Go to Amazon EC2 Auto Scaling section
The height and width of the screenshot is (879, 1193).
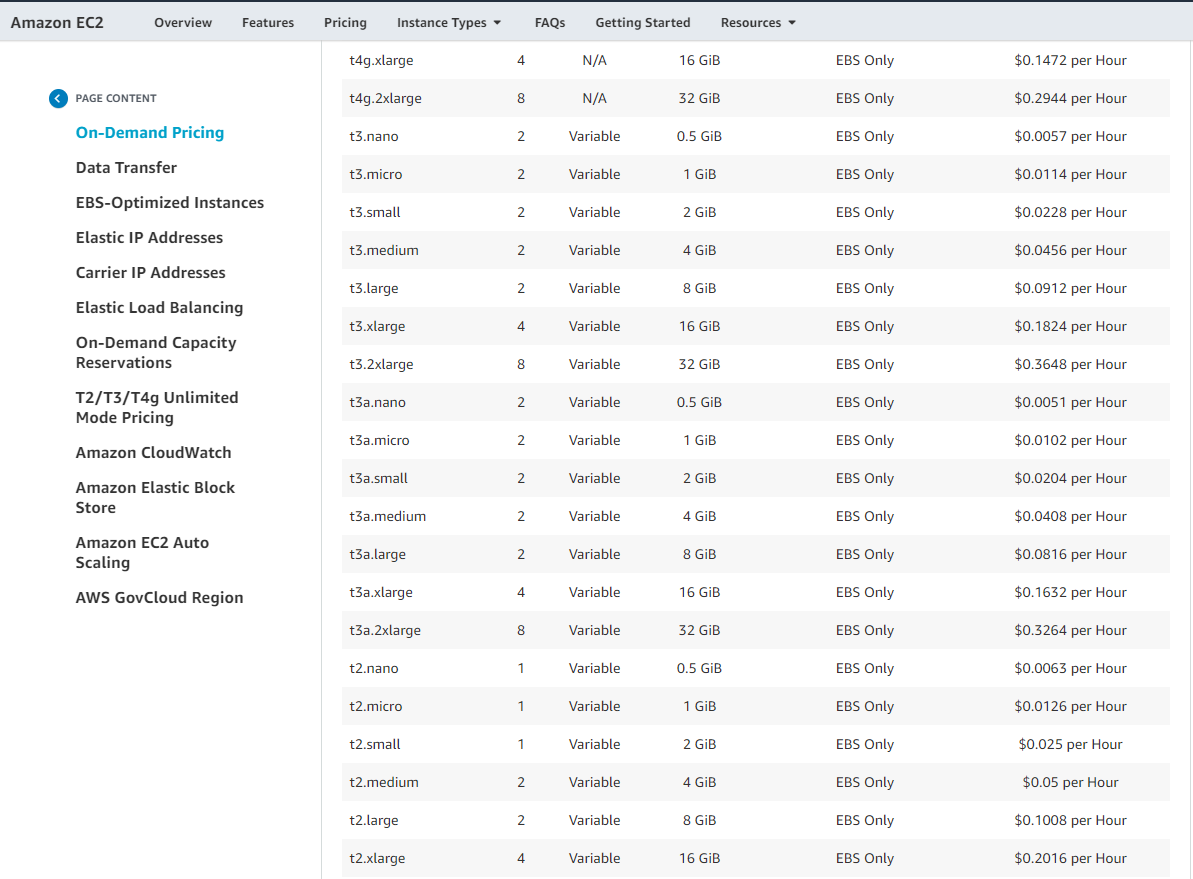142,553
